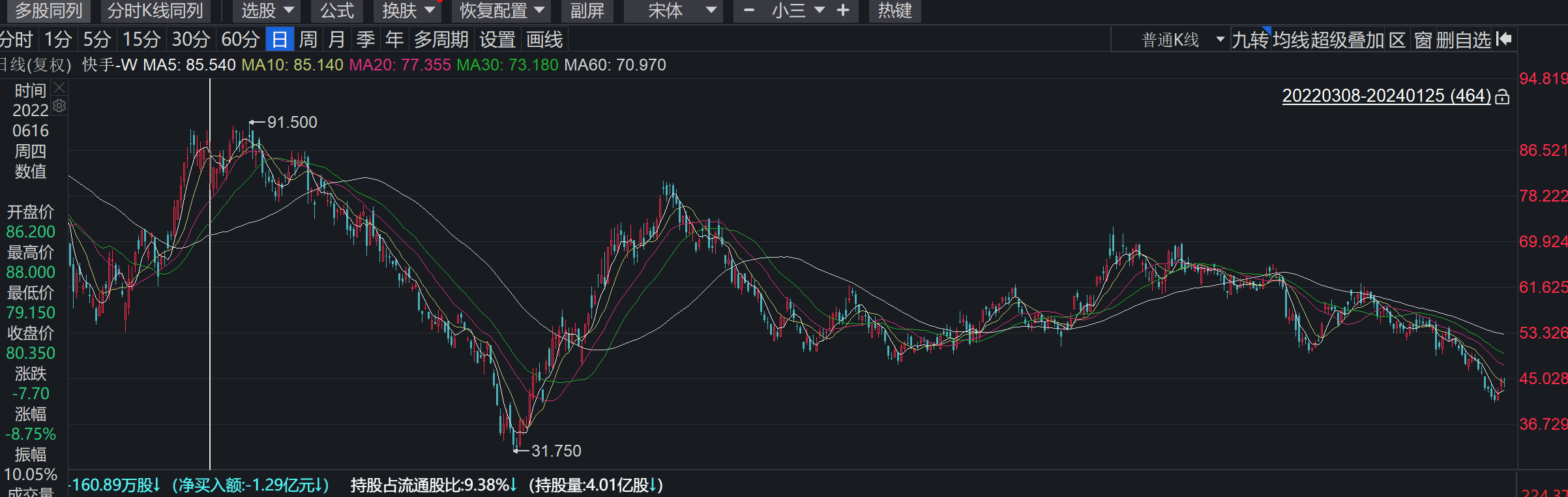Screen dimensions: 1568x497
Task: Activate the 画线 drawing tool
Action: pyautogui.click(x=544, y=40)
